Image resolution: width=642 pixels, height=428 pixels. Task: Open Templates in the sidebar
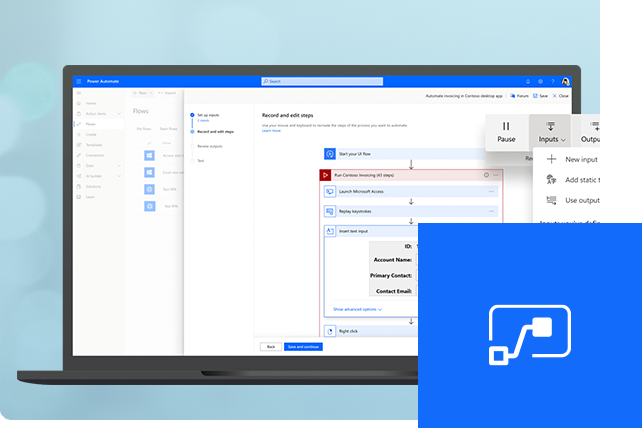94,145
